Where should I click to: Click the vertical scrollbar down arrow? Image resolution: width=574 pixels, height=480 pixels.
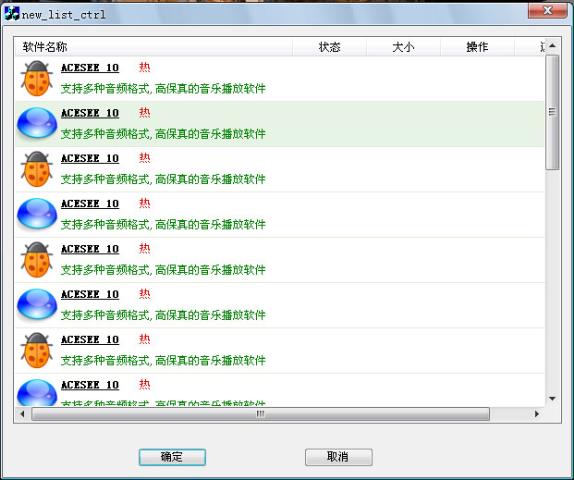[x=552, y=398]
